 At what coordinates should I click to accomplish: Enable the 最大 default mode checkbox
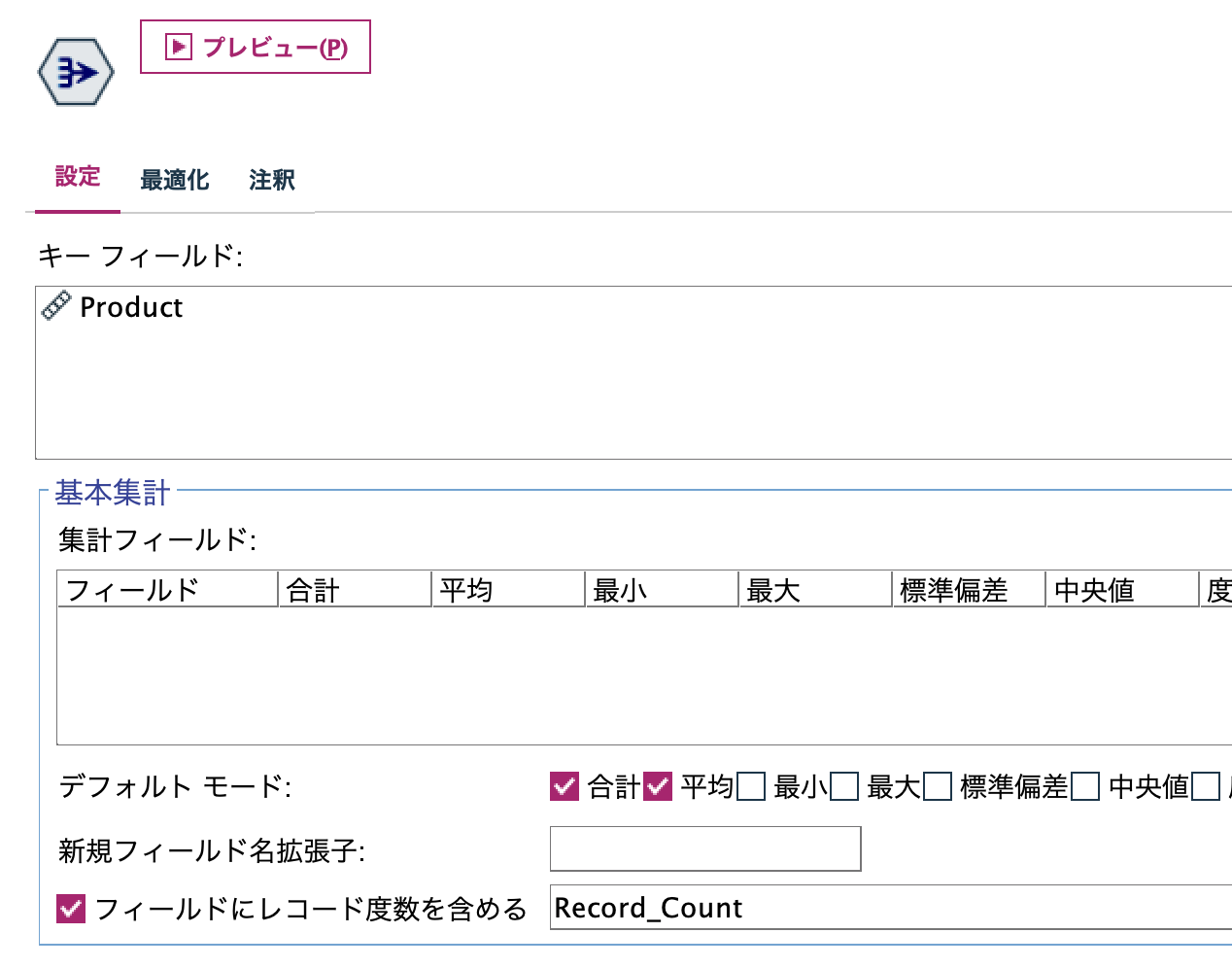point(844,787)
